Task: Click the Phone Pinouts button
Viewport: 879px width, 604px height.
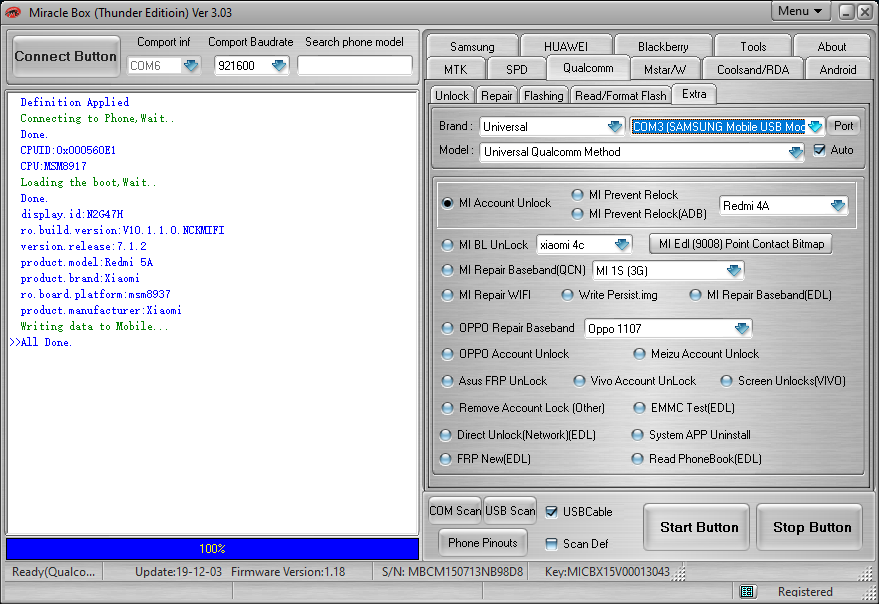Action: pos(483,542)
